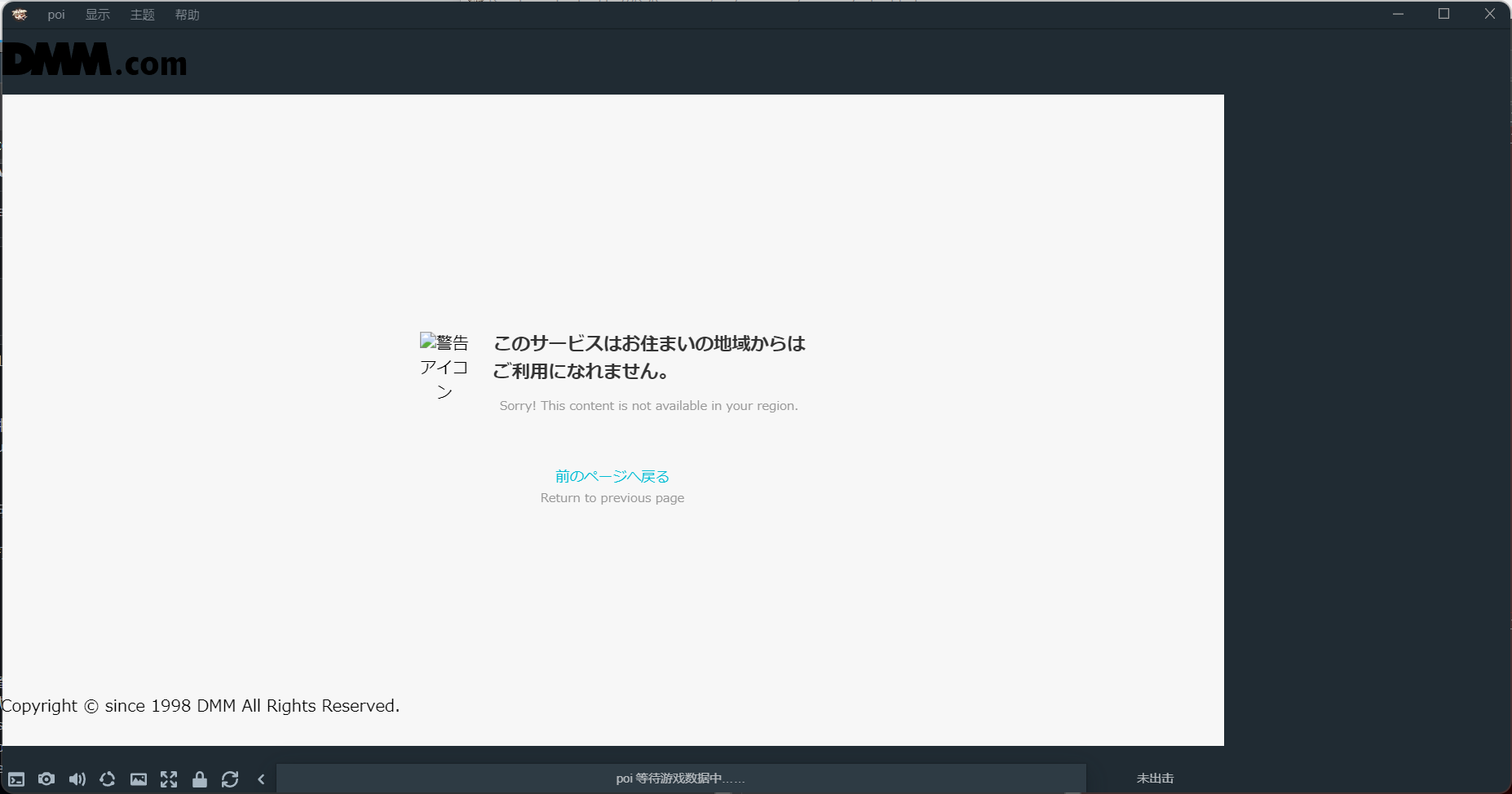Open the 主题 theme menu
The width and height of the screenshot is (1512, 794).
point(142,14)
